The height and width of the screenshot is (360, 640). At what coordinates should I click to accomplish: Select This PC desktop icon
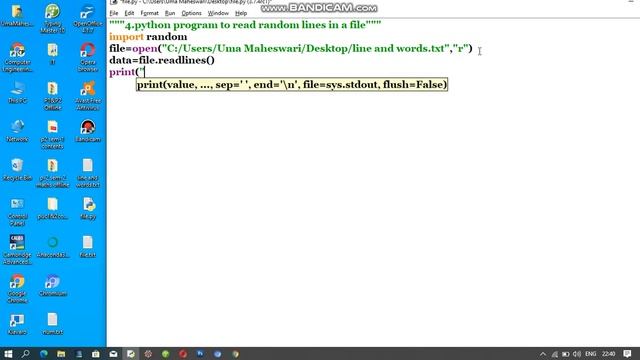[17, 92]
